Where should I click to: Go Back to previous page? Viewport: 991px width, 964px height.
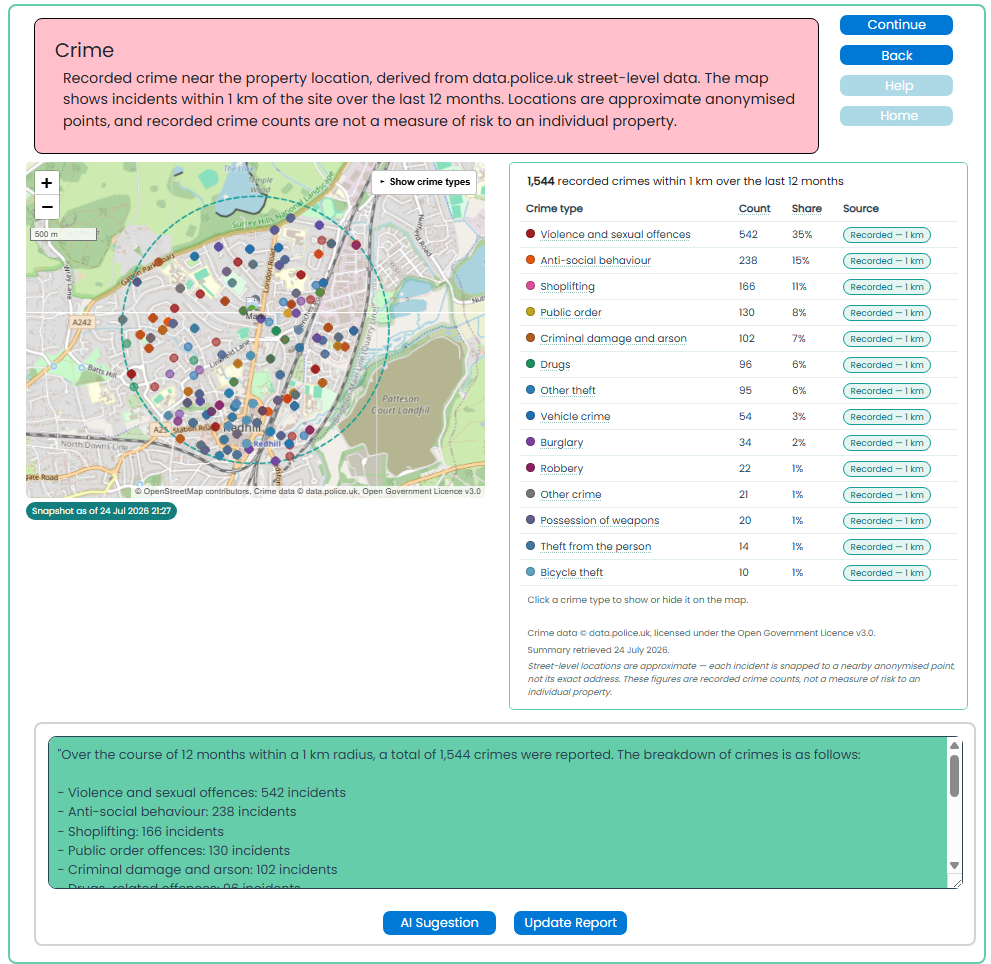[896, 56]
